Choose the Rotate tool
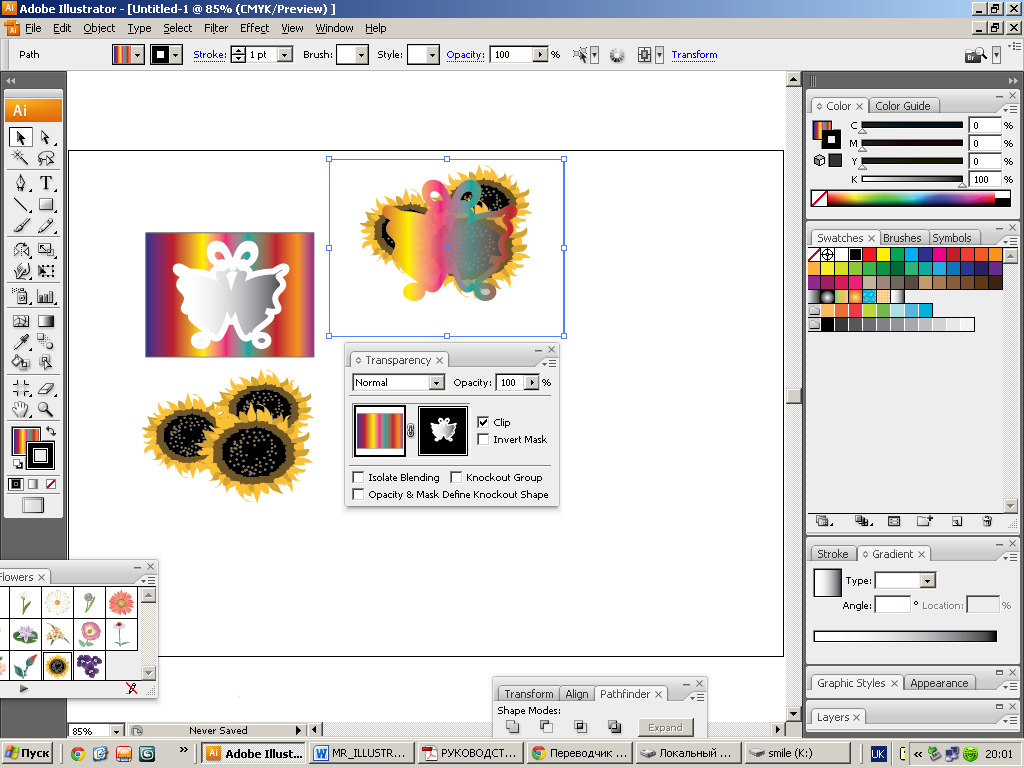 [20, 249]
